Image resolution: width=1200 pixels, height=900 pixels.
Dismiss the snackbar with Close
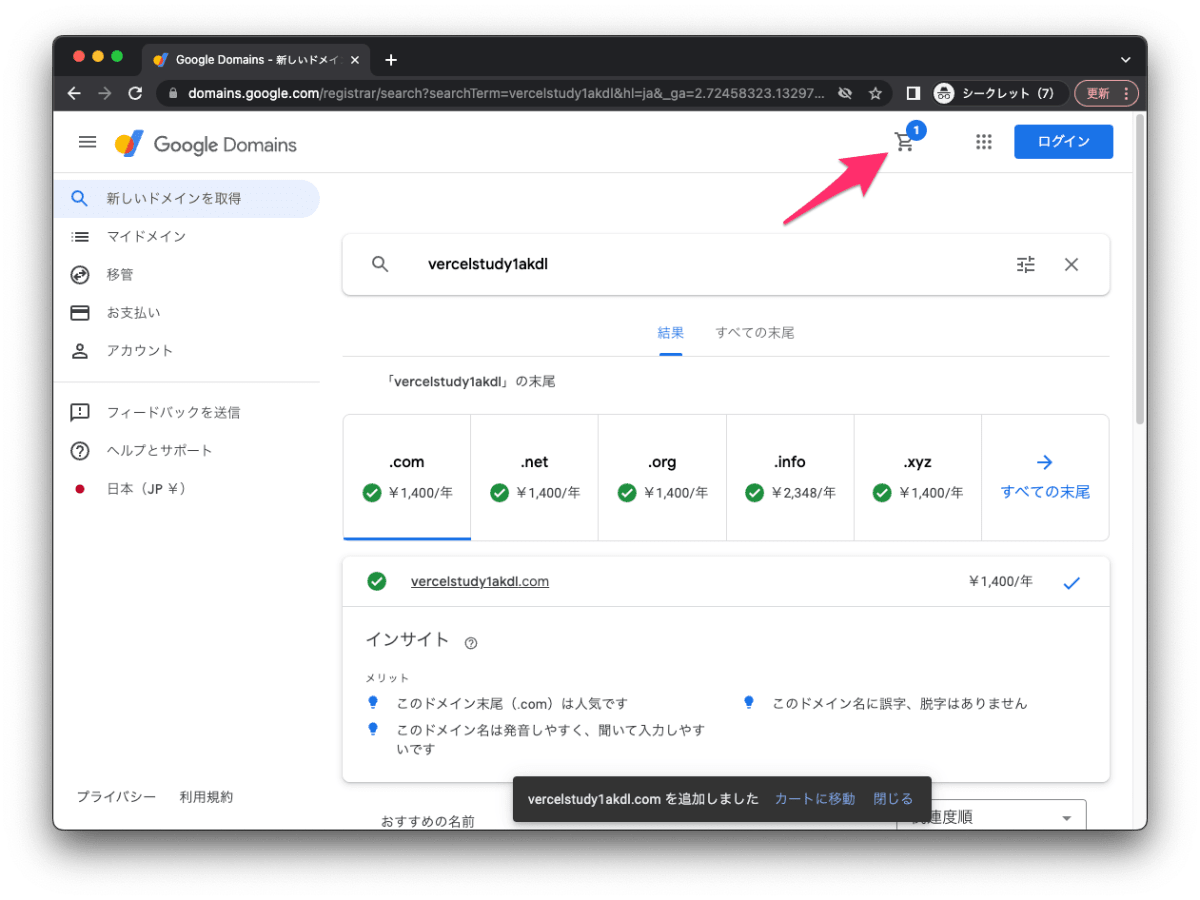893,799
